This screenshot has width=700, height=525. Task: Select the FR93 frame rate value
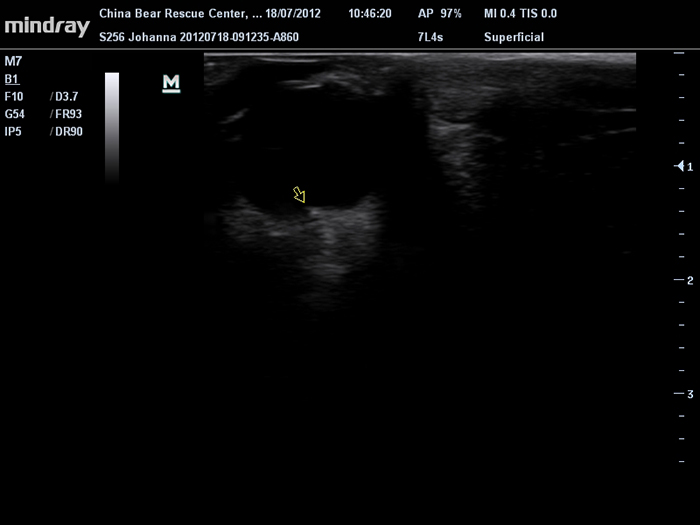[x=67, y=114]
